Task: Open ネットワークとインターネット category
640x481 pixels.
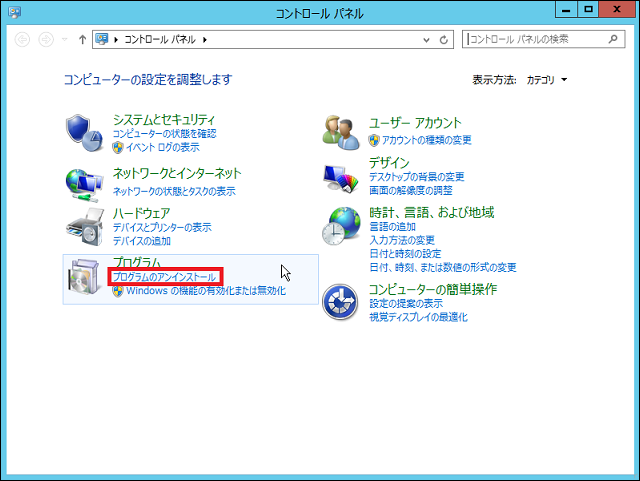Action: click(x=177, y=174)
